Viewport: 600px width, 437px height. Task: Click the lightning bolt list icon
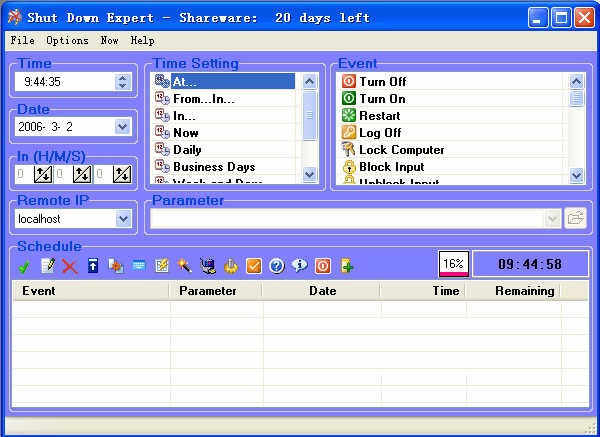(x=162, y=266)
